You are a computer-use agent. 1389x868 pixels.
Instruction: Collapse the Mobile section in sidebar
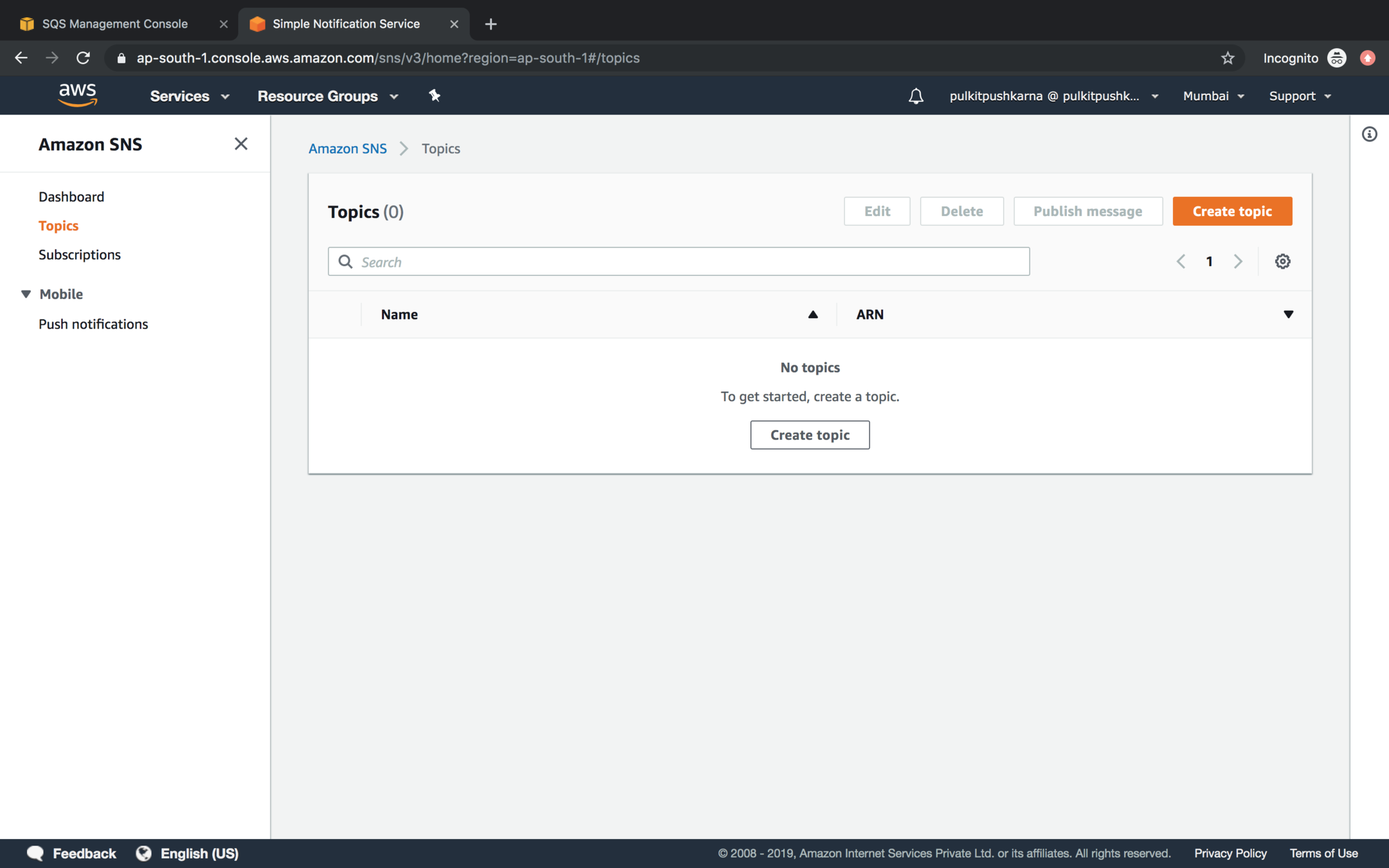[x=26, y=294]
